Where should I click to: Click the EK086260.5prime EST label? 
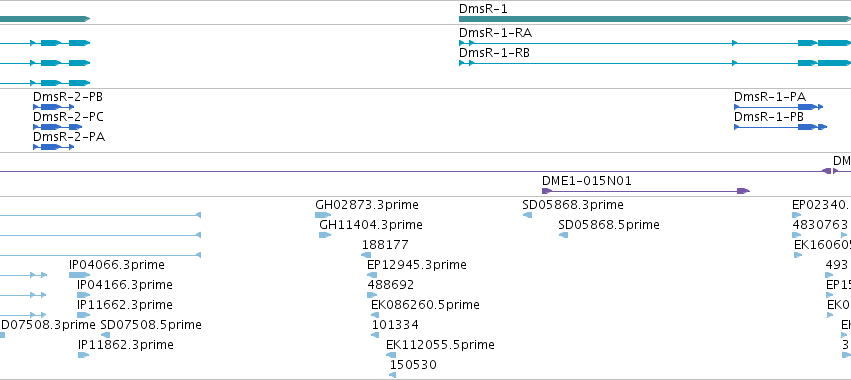[426, 305]
